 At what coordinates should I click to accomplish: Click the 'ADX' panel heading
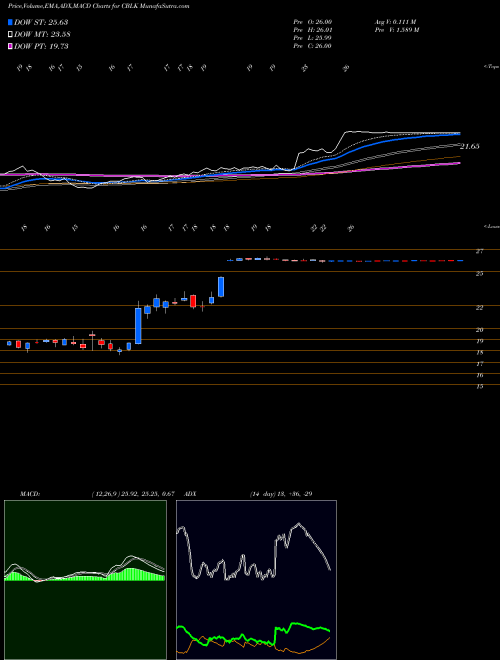[190, 494]
